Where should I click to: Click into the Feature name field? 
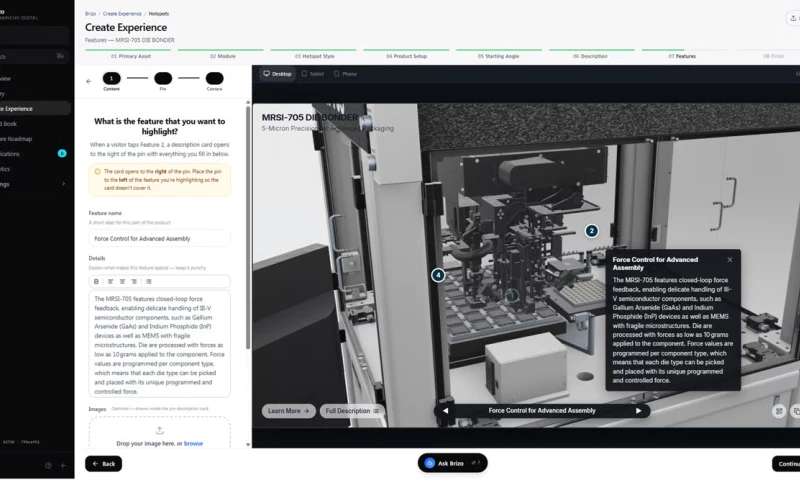pos(160,239)
